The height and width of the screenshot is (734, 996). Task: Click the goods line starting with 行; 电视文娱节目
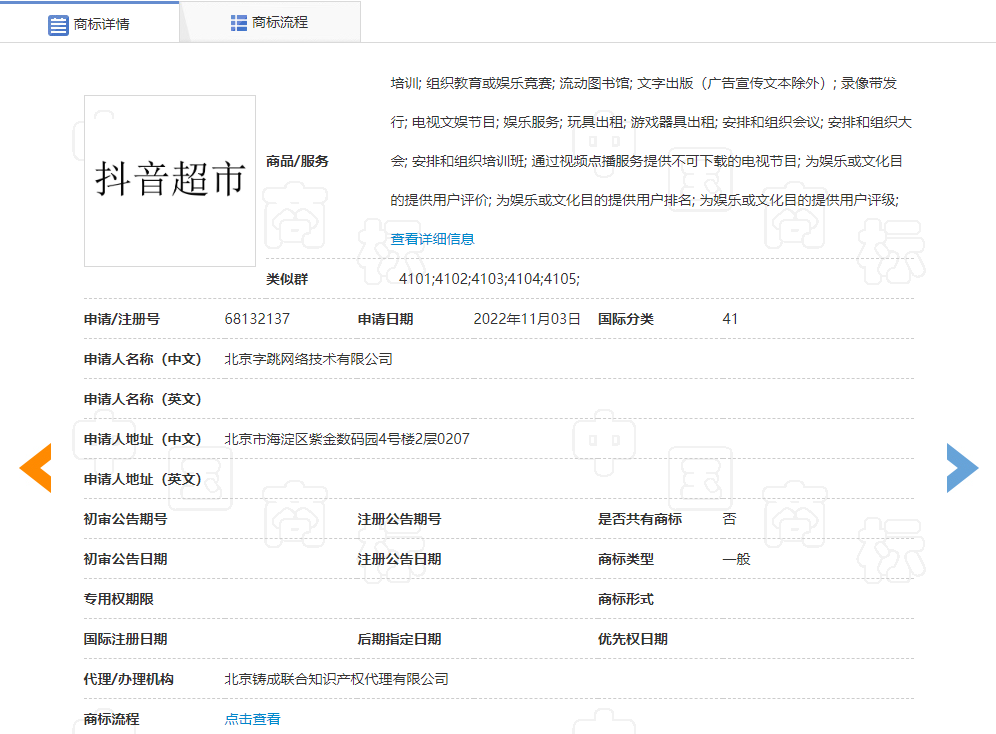[x=651, y=122]
